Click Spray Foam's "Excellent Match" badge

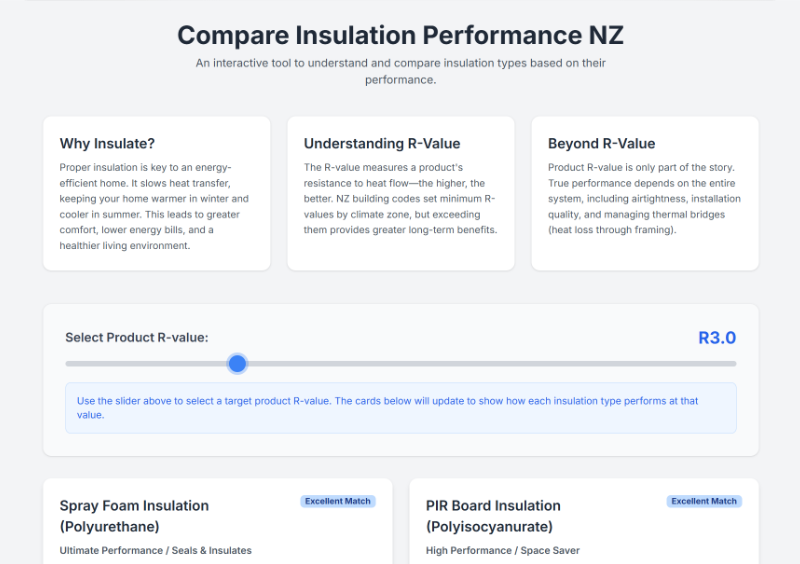(338, 501)
